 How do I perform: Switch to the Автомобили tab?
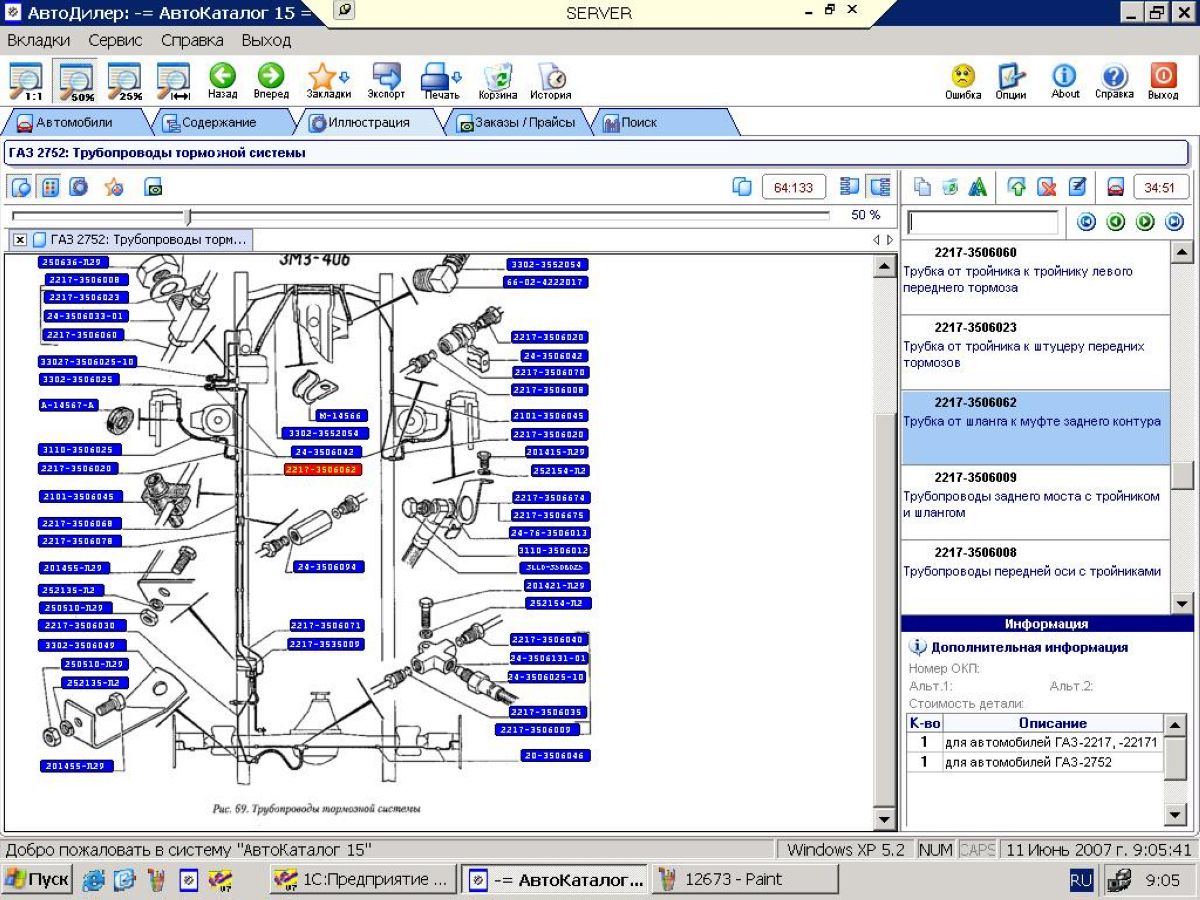click(x=74, y=123)
